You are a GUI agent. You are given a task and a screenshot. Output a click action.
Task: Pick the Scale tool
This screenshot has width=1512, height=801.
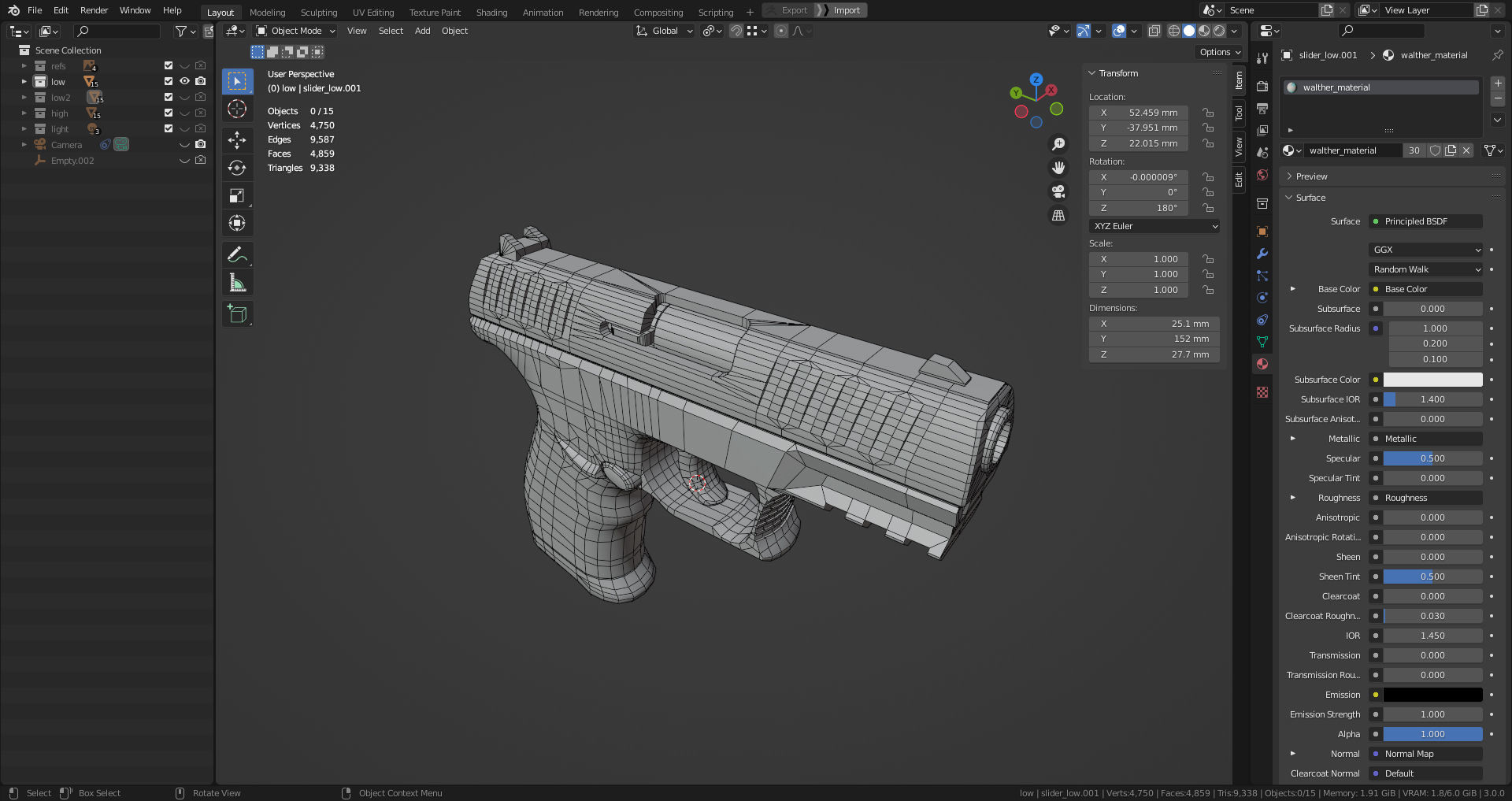(237, 195)
